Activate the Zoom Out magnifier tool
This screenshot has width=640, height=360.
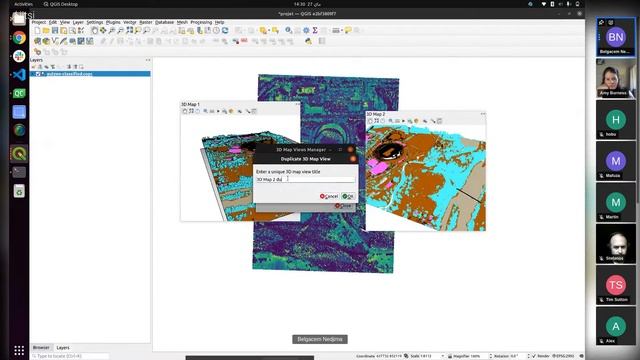click(120, 31)
